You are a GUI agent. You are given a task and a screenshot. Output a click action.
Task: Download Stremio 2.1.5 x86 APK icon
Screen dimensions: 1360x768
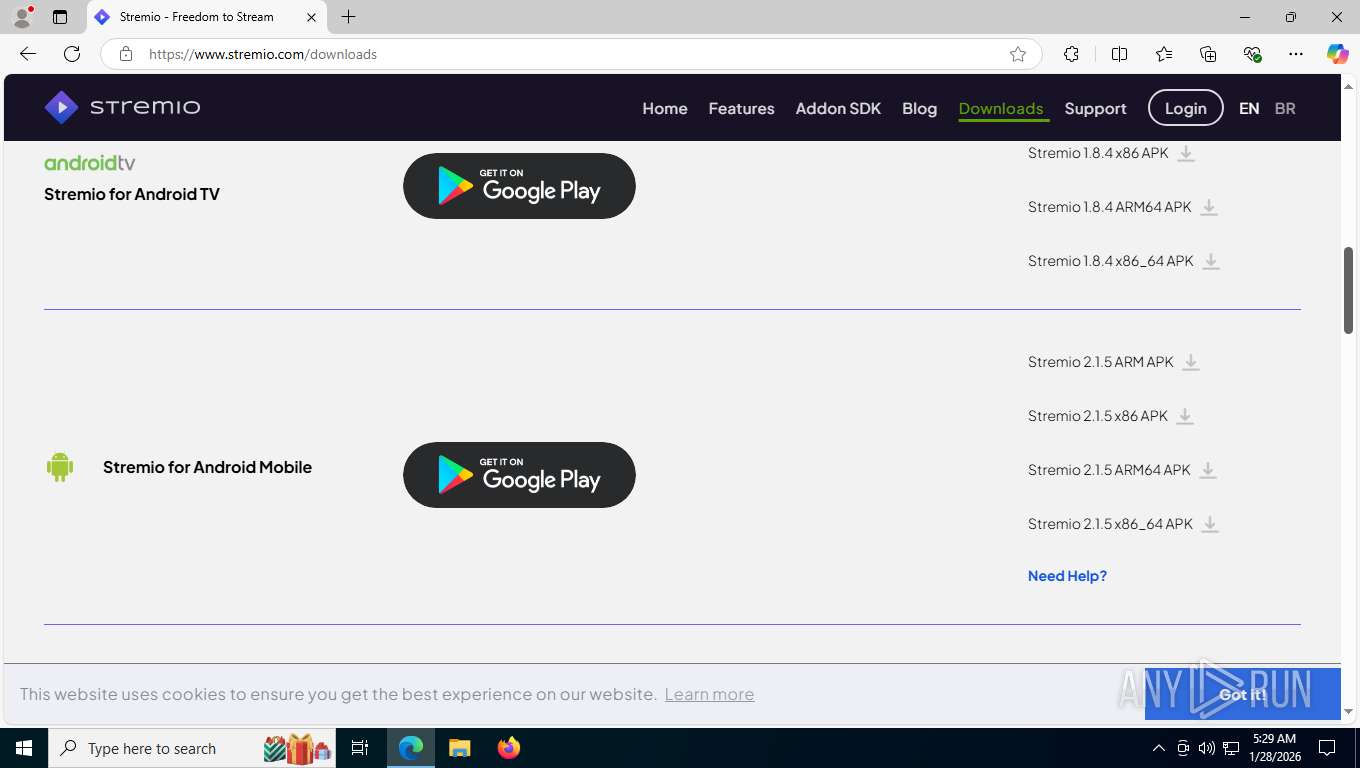(x=1185, y=416)
